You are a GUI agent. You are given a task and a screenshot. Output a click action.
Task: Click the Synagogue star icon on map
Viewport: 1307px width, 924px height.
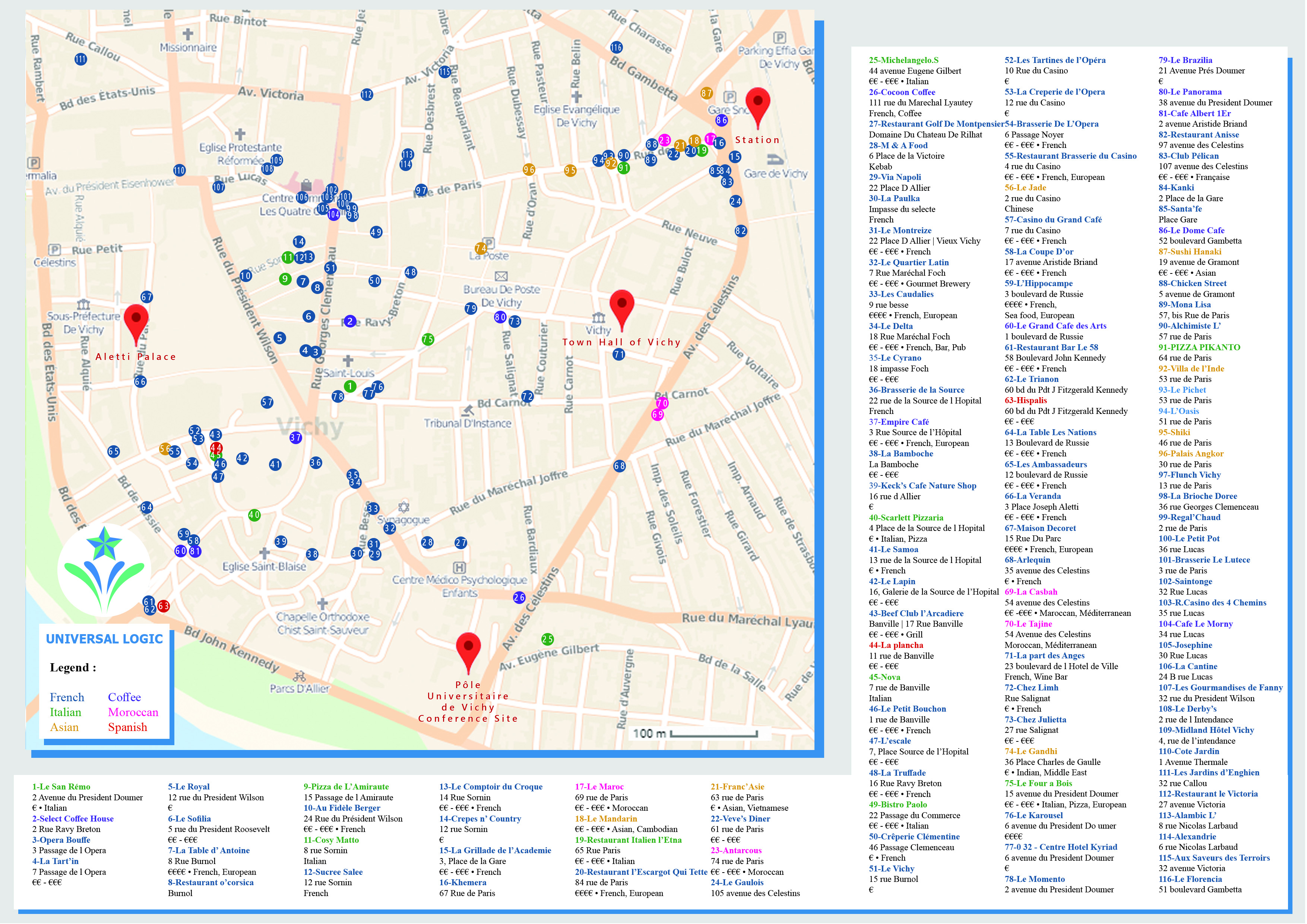(403, 507)
